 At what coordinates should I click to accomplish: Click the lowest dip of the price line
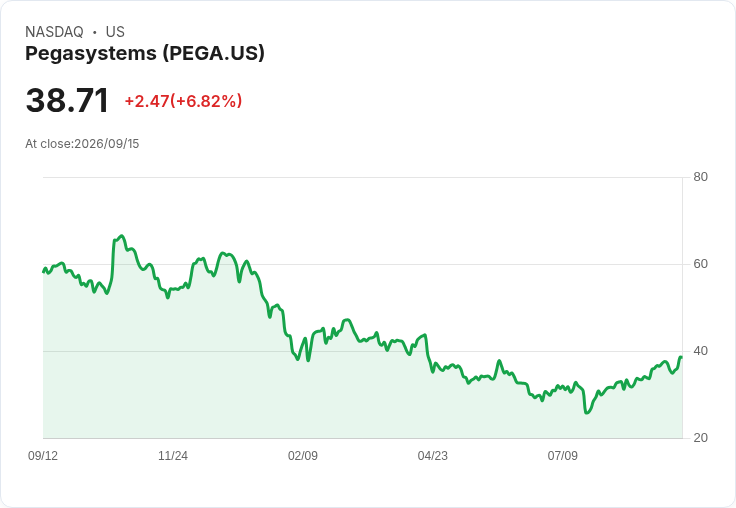tap(586, 413)
